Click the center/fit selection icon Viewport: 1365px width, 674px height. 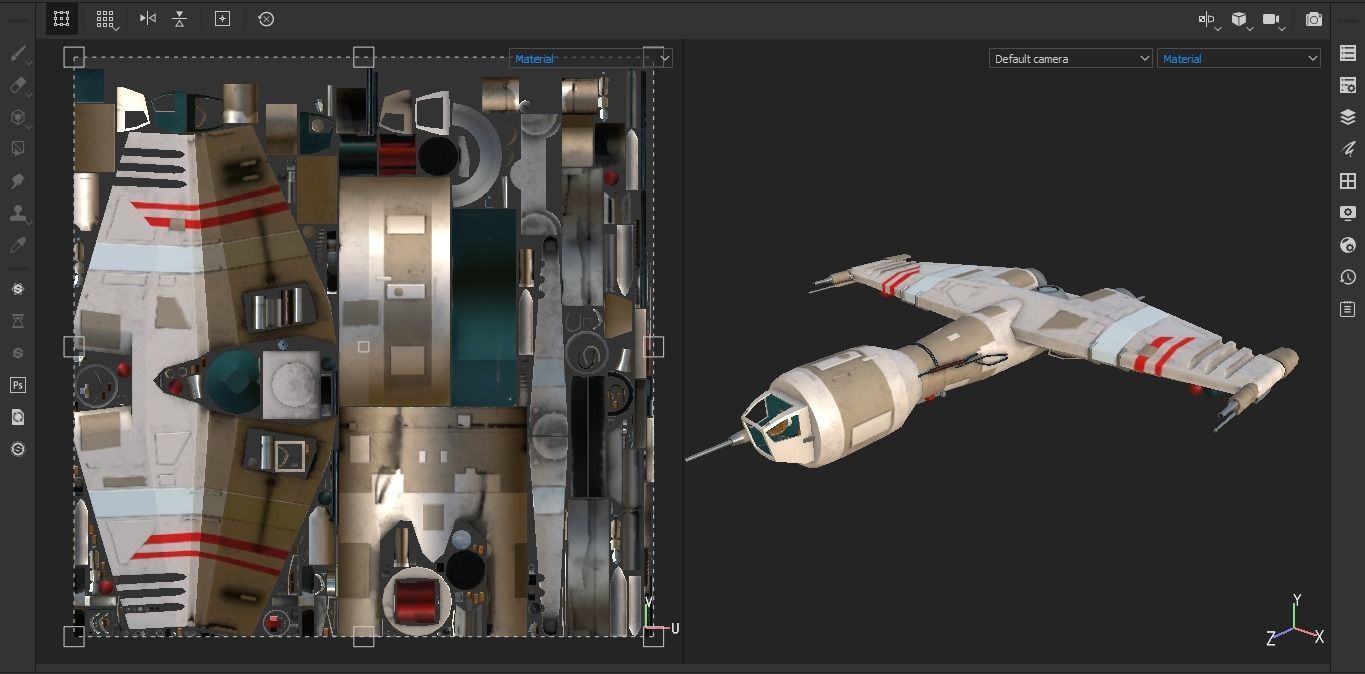[x=222, y=18]
